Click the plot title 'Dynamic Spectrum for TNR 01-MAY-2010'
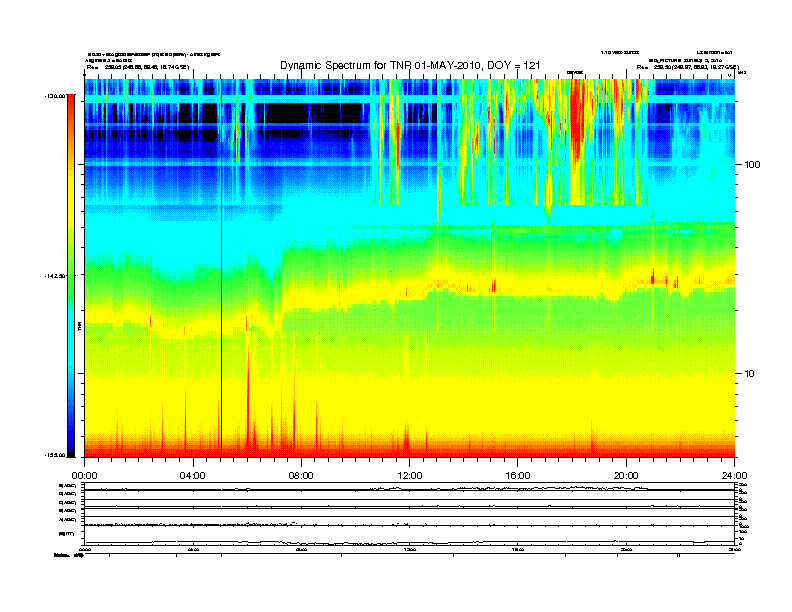Image resolution: width=792 pixels, height=612 pixels. coord(410,65)
